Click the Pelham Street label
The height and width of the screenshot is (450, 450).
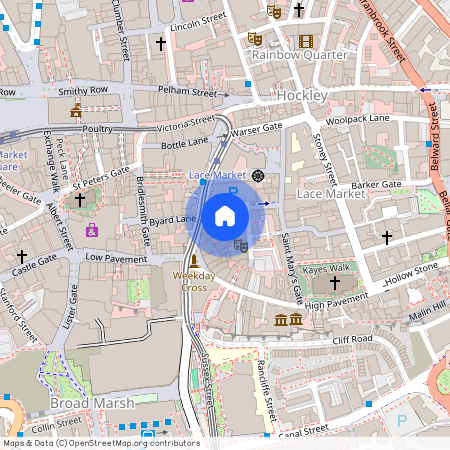tap(188, 91)
